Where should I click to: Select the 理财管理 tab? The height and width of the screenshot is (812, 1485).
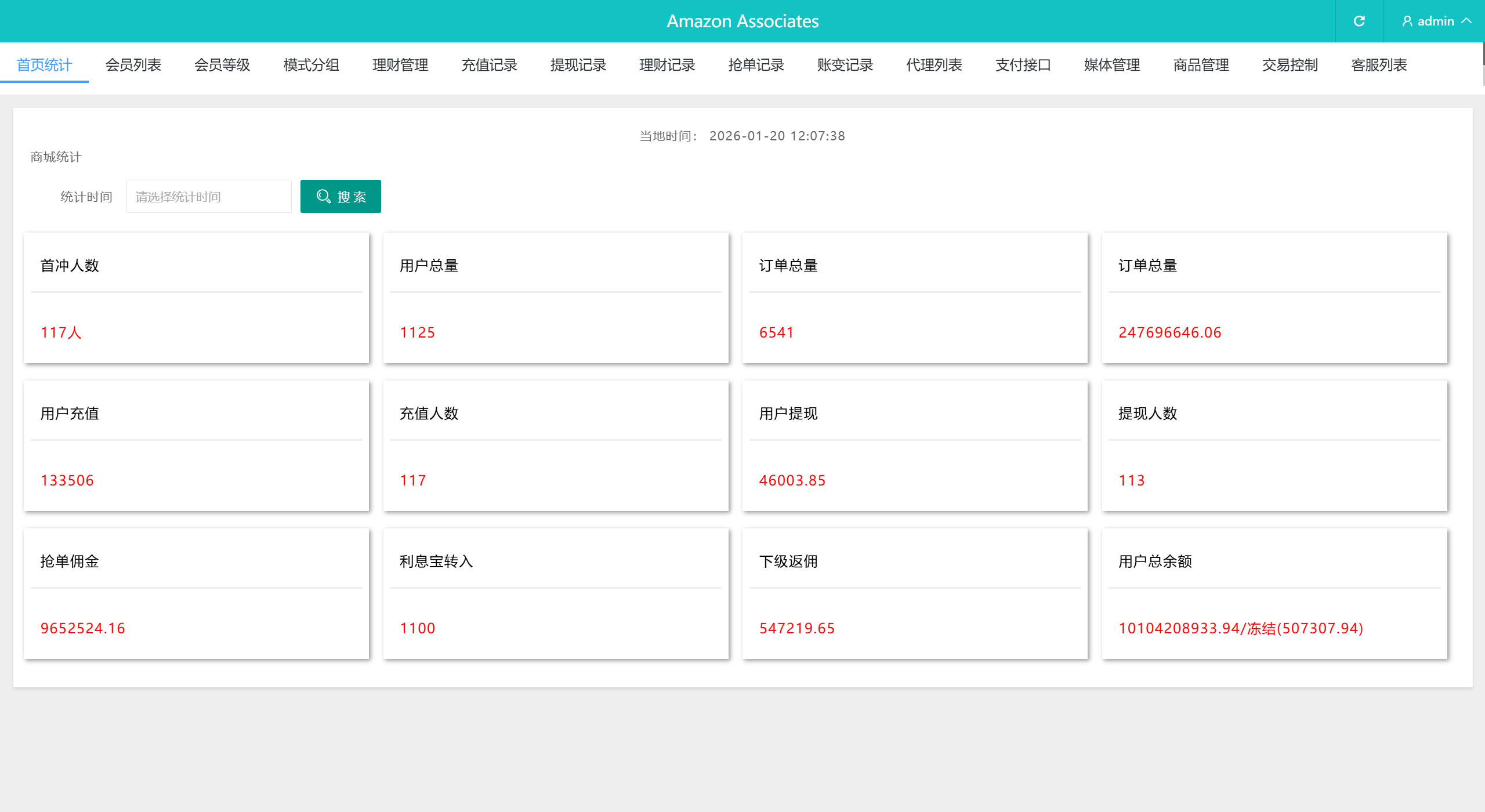point(400,65)
